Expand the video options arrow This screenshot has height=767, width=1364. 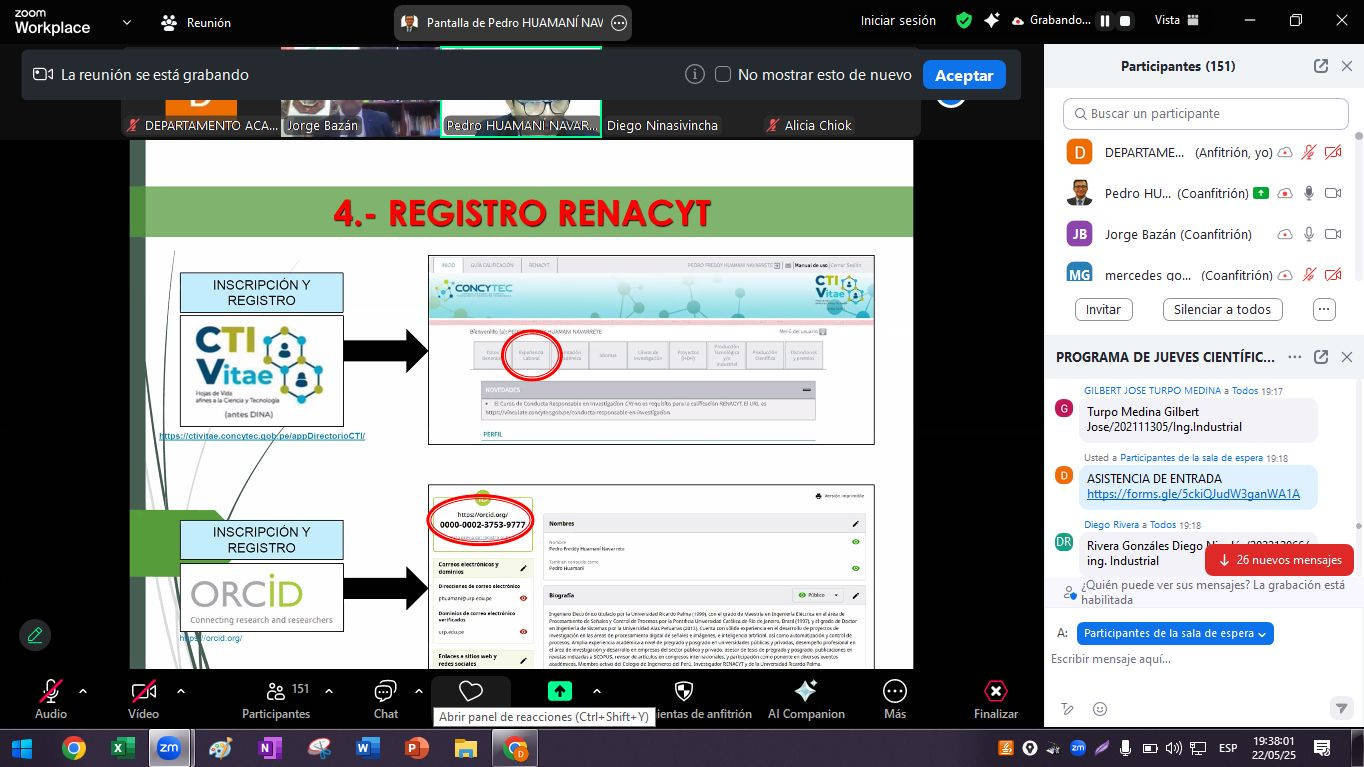click(180, 691)
